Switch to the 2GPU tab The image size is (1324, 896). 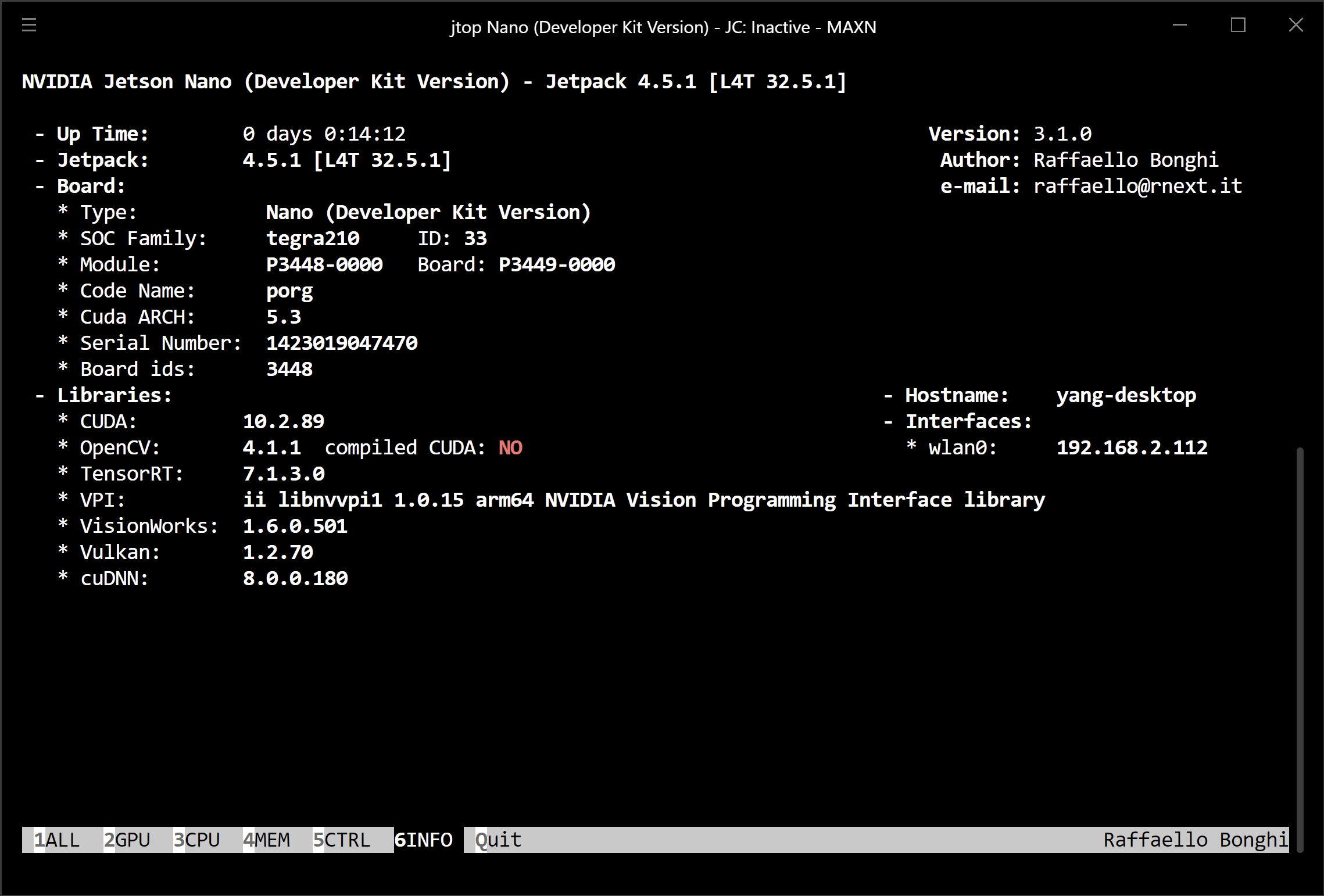point(127,840)
